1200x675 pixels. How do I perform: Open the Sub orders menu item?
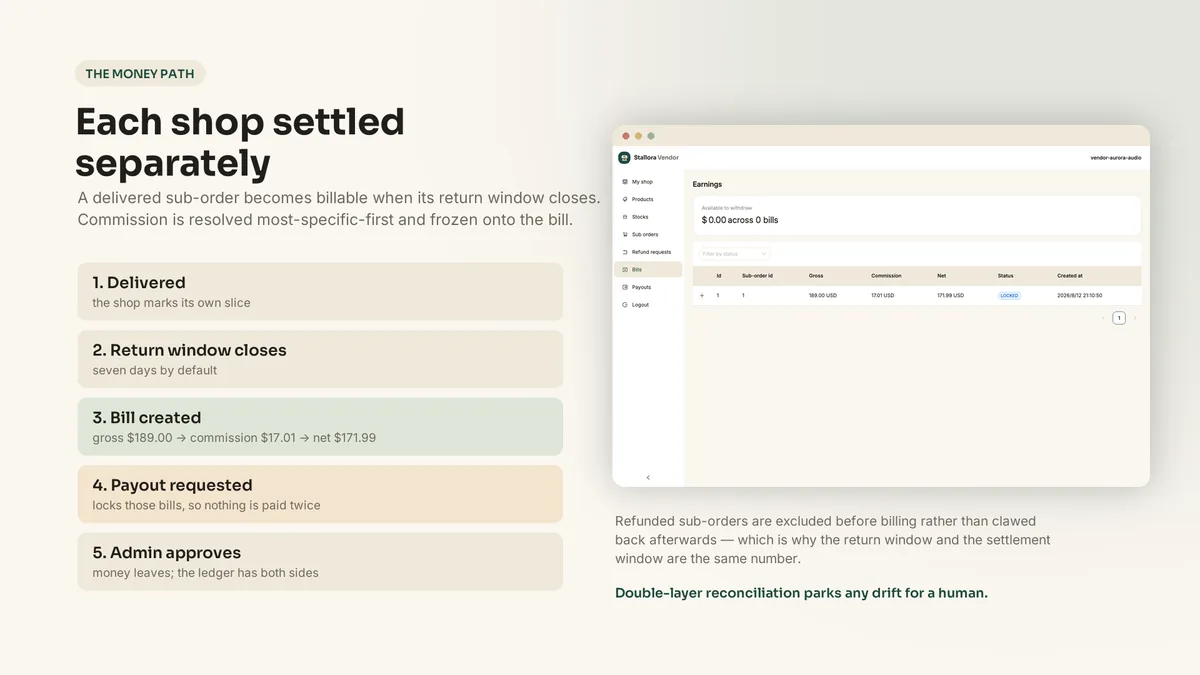(648, 235)
